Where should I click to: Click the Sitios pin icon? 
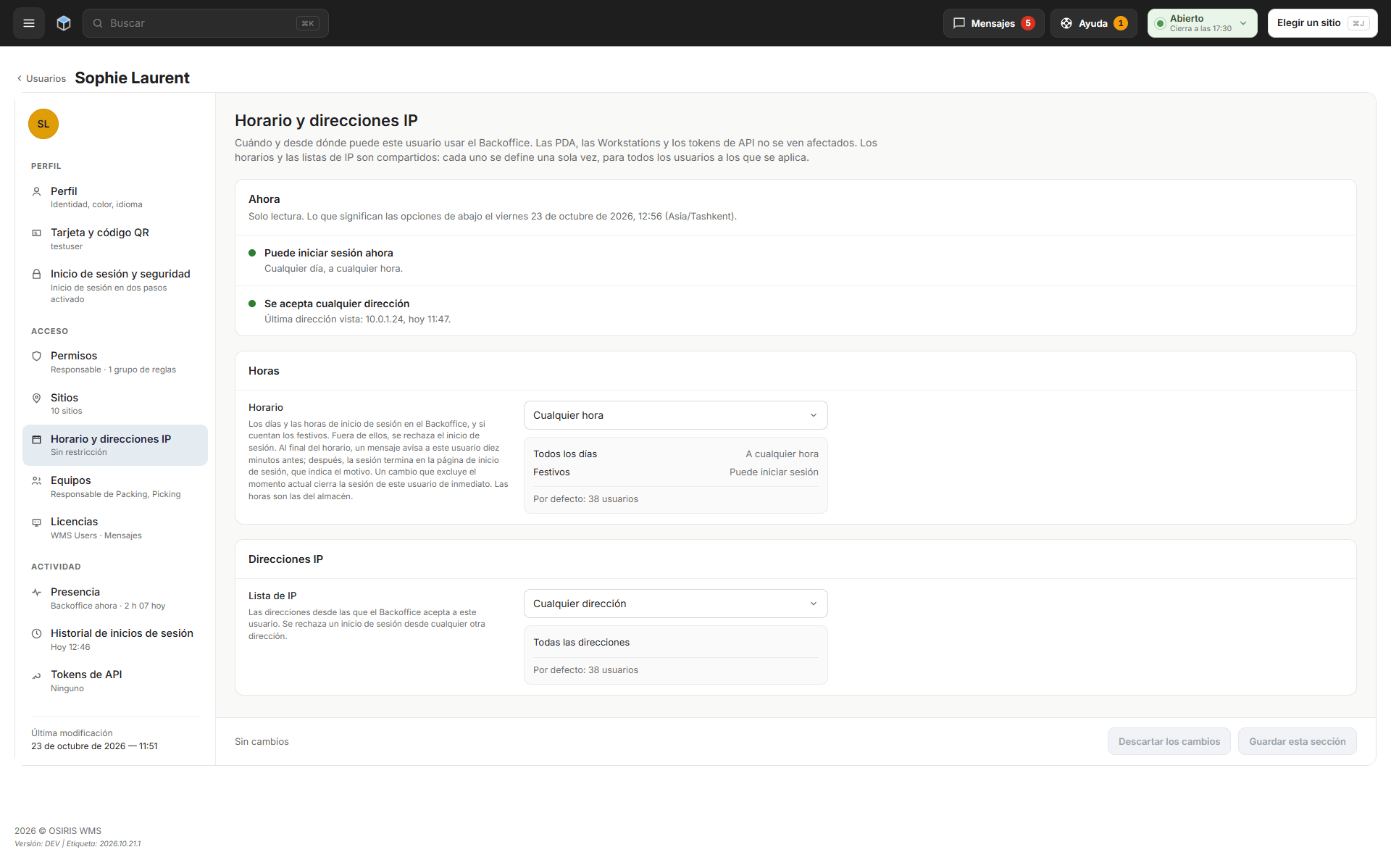click(x=36, y=398)
